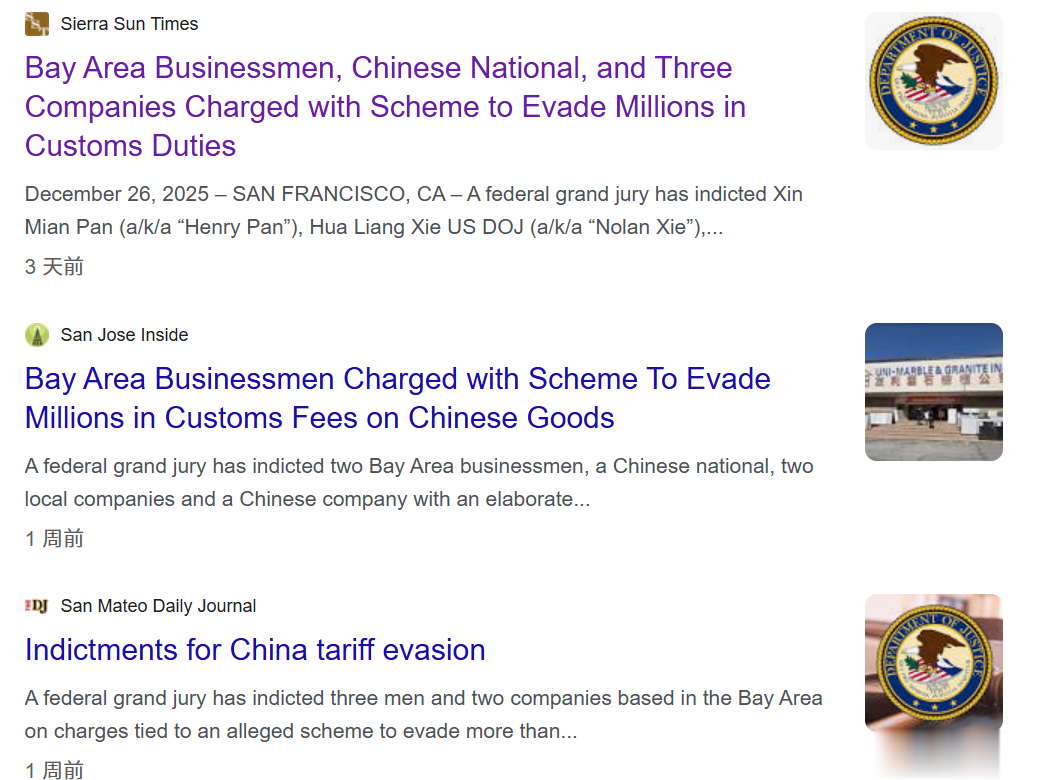Screen dimensions: 1056x780
Task: Click 'Millions in Customs Fees on Chinese Goods' line
Action: [x=320, y=418]
